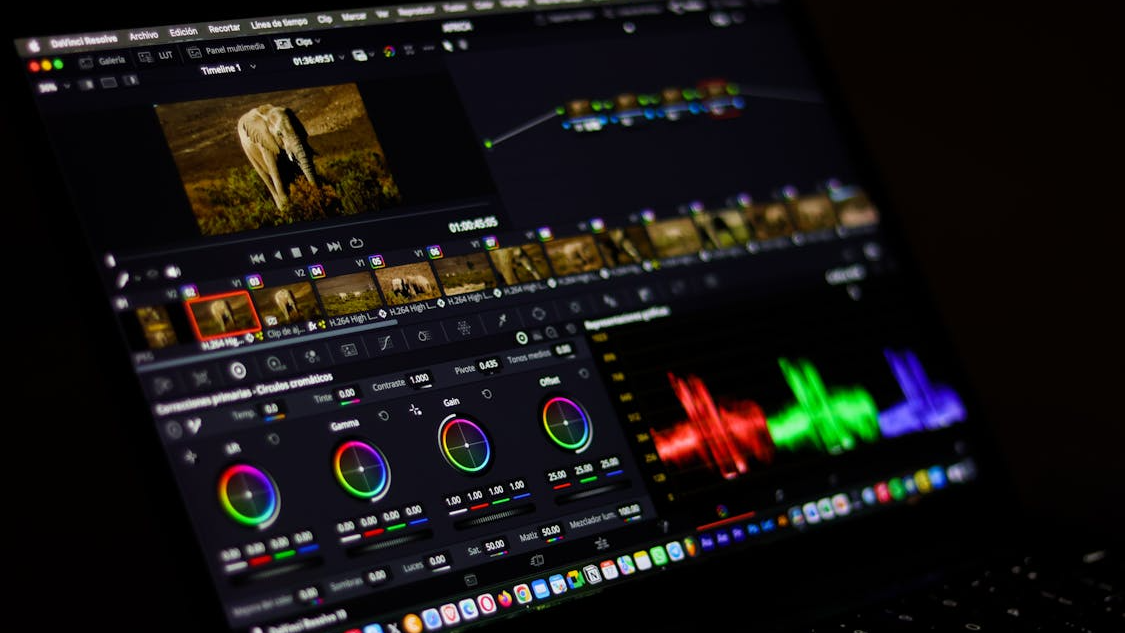Image resolution: width=1125 pixels, height=633 pixels.
Task: Expand the 30% viewer zoom dropdown
Action: [68, 86]
